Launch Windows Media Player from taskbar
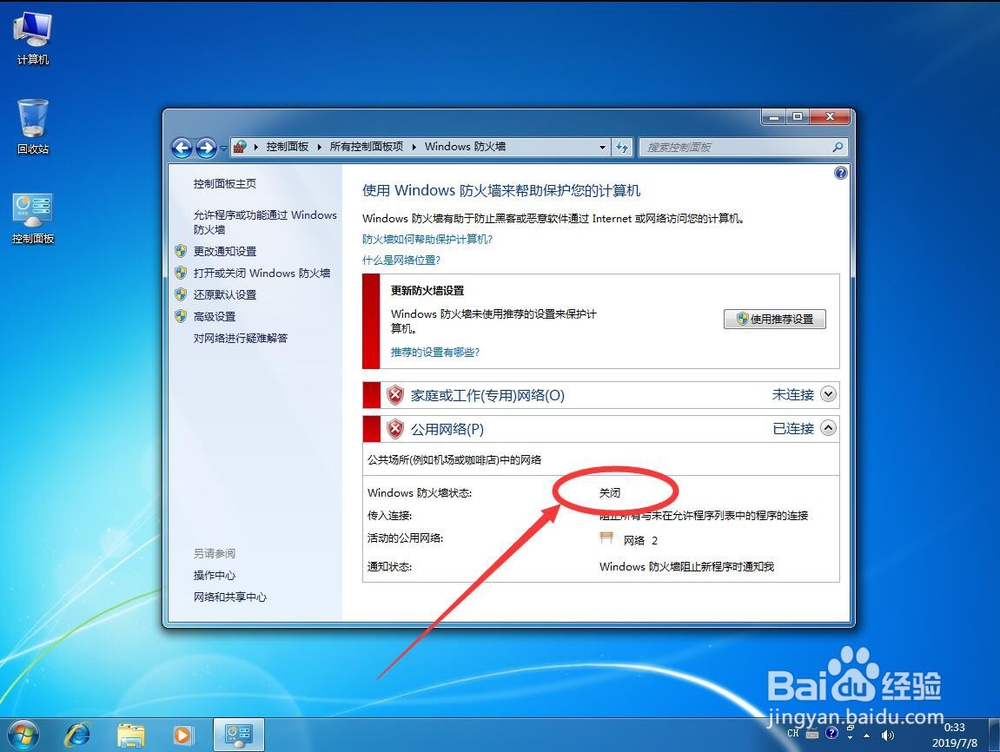Viewport: 1000px width, 752px height. [x=182, y=735]
